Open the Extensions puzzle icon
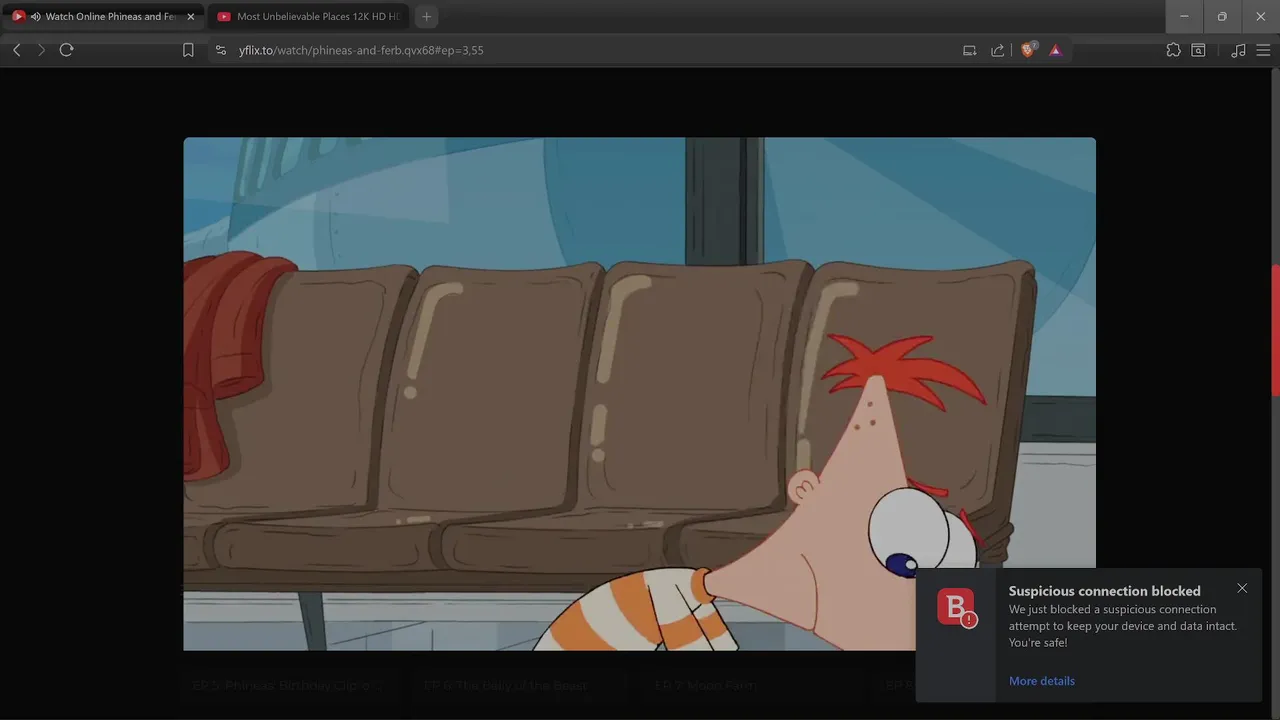The height and width of the screenshot is (720, 1280). coord(1173,50)
